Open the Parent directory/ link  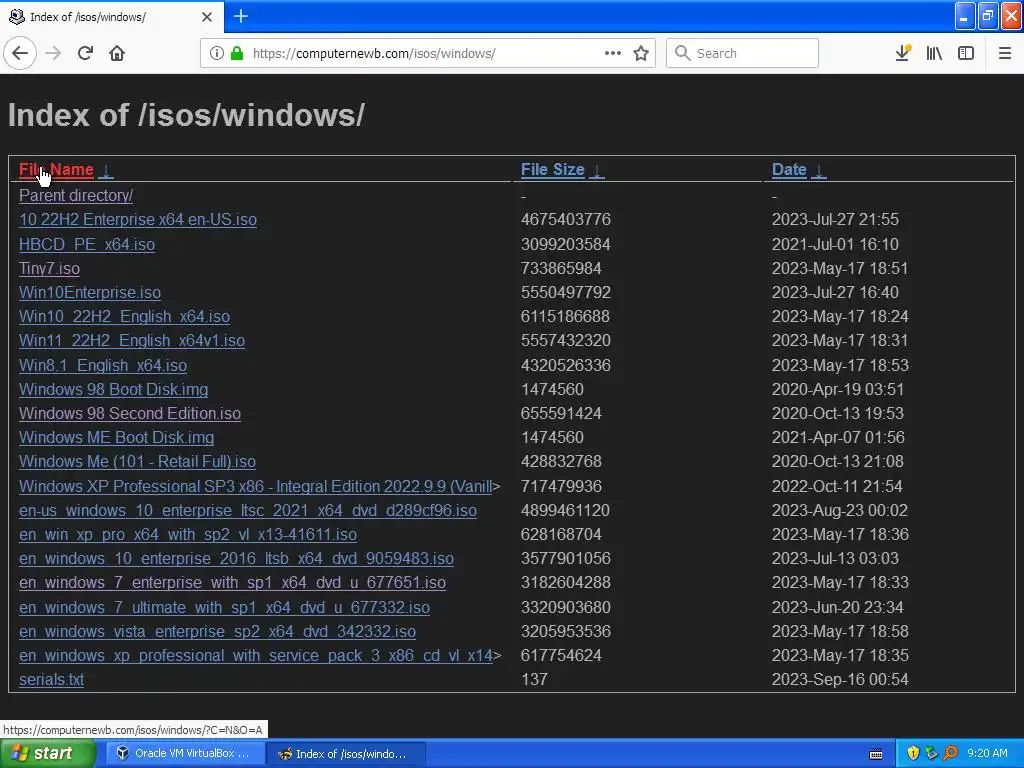[x=76, y=195]
